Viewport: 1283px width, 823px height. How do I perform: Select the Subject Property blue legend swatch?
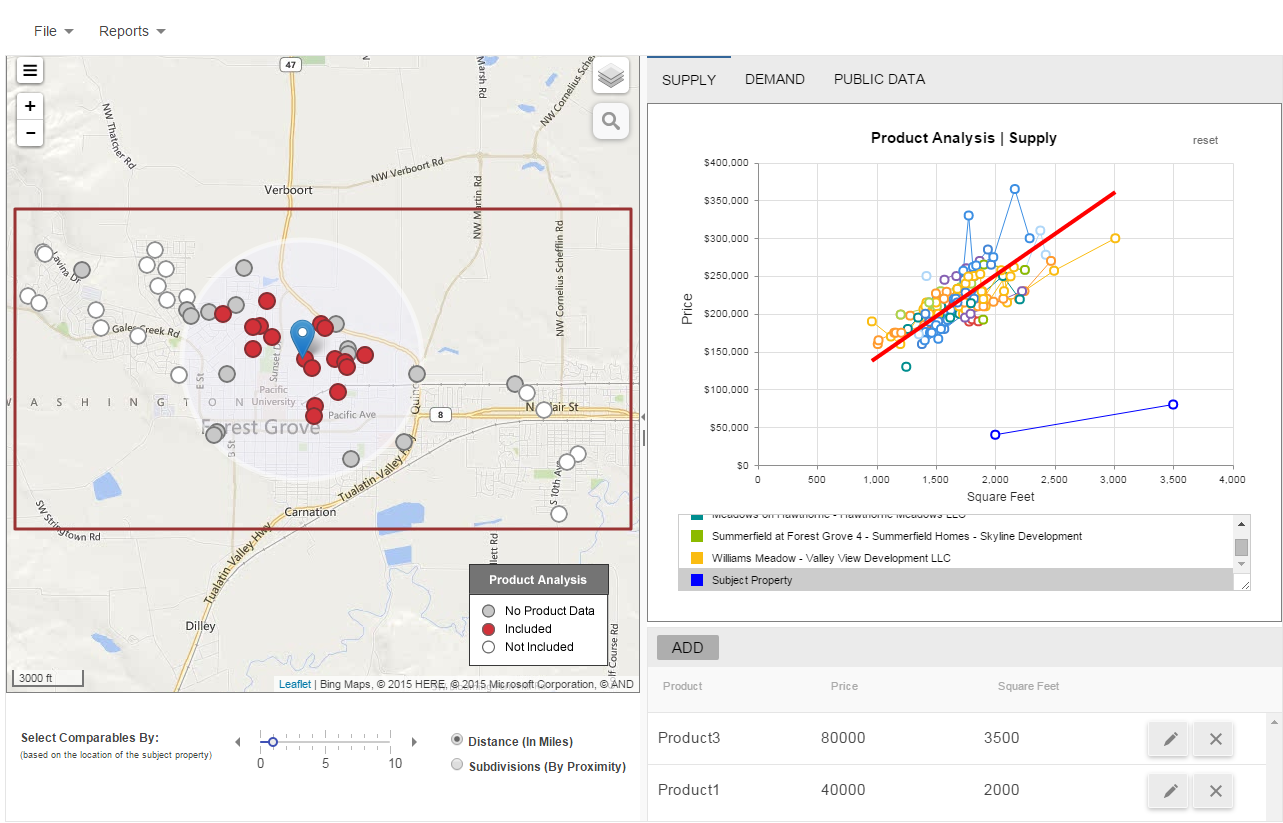pos(696,580)
